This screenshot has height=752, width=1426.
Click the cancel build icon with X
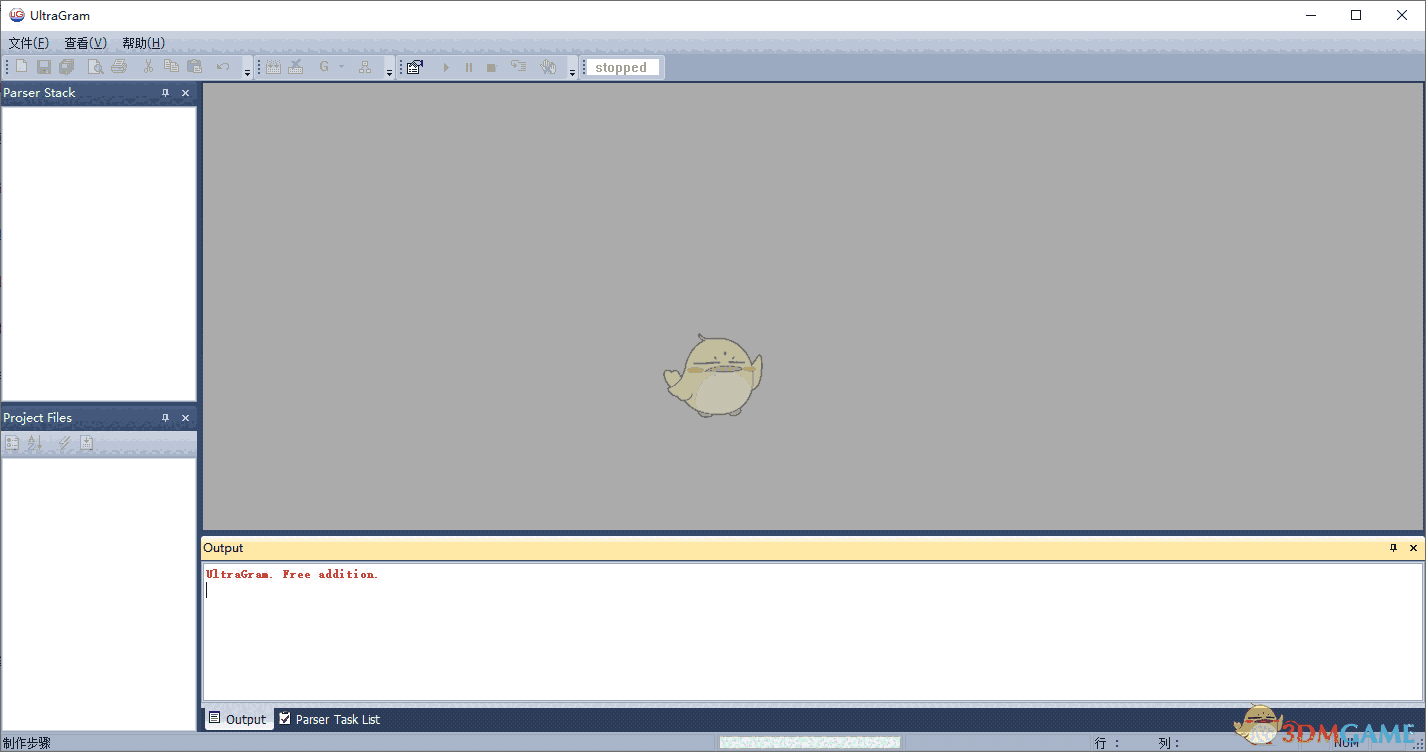click(296, 67)
